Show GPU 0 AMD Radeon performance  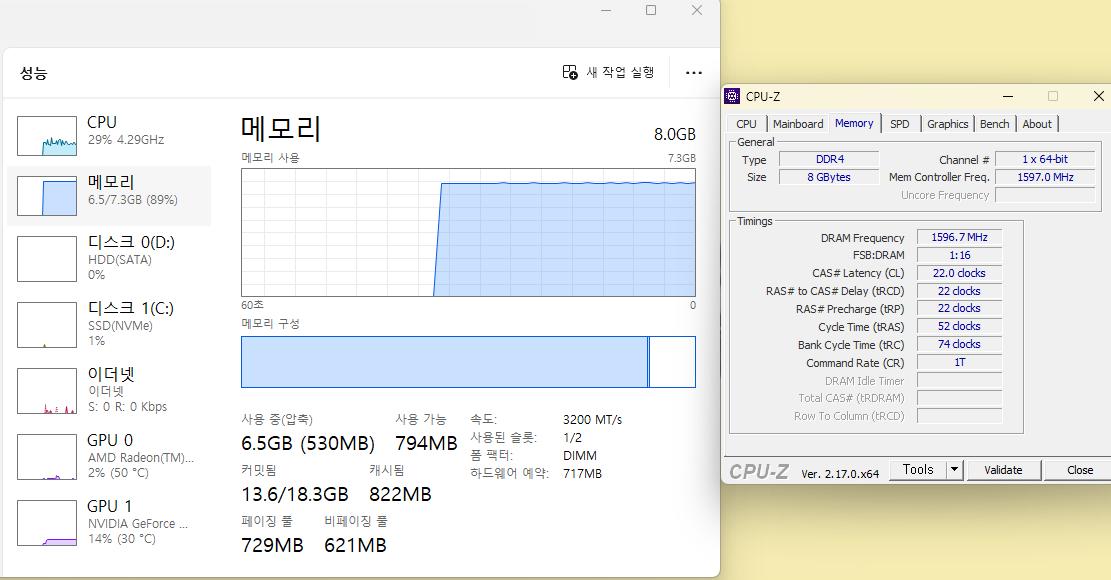click(x=47, y=457)
